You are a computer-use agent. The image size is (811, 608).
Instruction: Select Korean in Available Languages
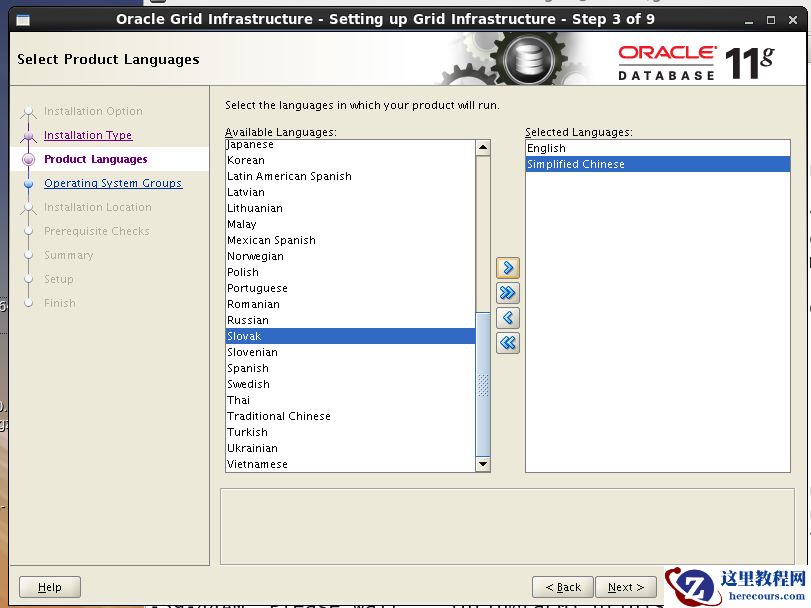coord(350,160)
